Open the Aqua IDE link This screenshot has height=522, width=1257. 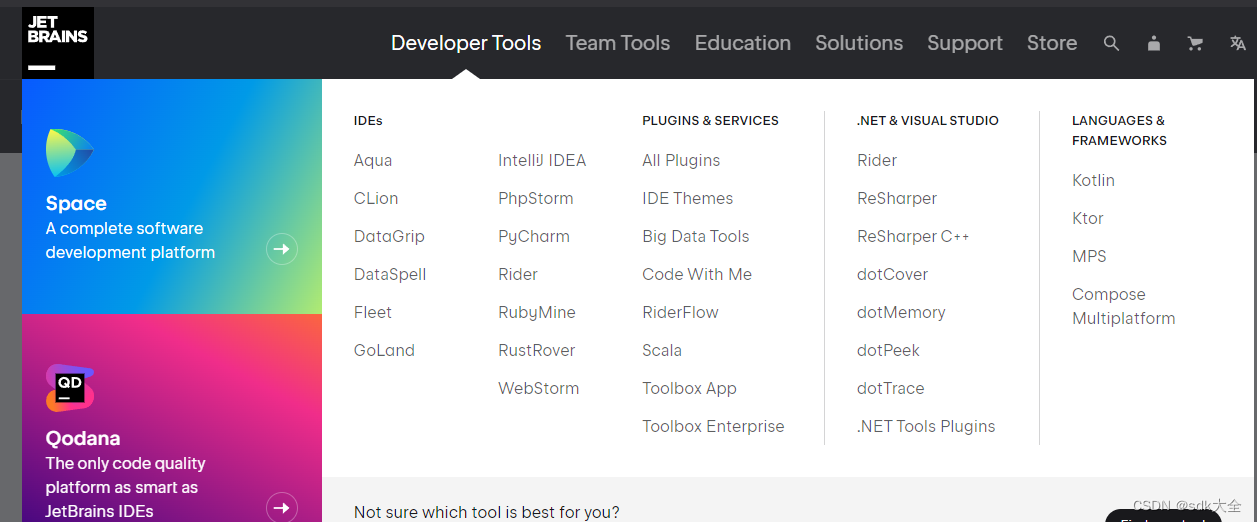tap(373, 161)
